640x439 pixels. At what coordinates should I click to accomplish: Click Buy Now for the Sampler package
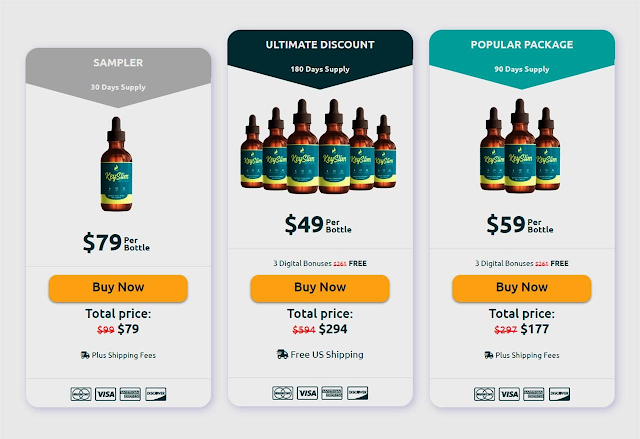(118, 288)
